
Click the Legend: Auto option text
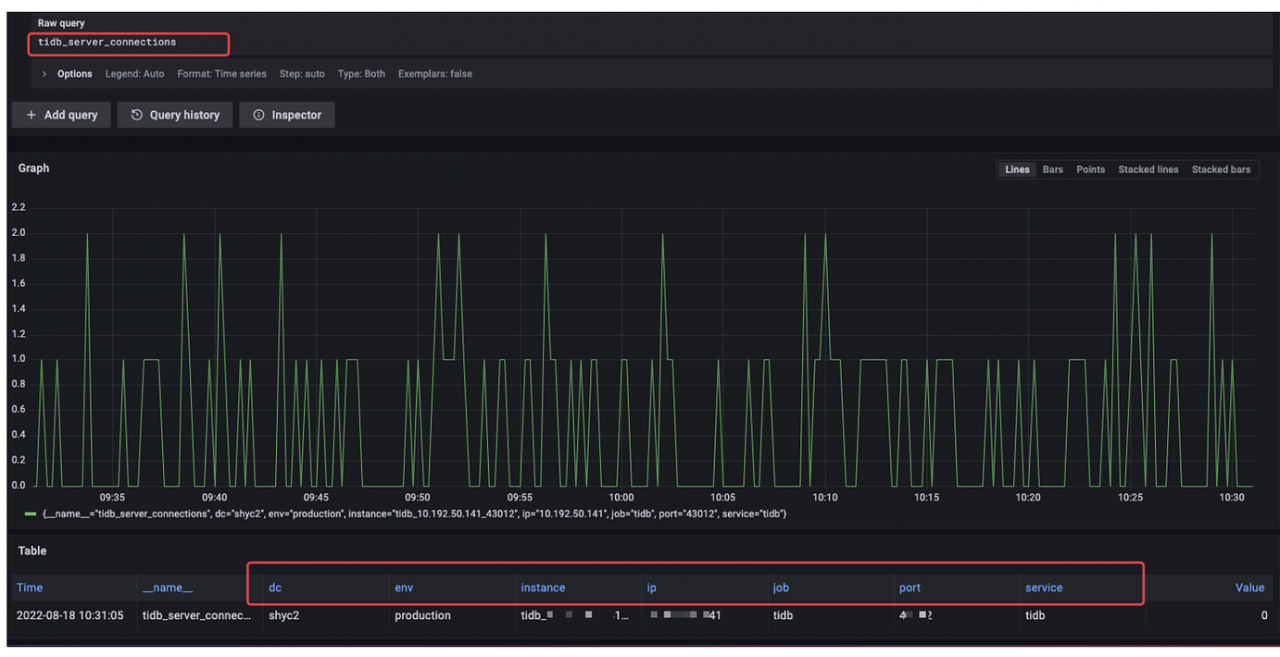pyautogui.click(x=135, y=74)
